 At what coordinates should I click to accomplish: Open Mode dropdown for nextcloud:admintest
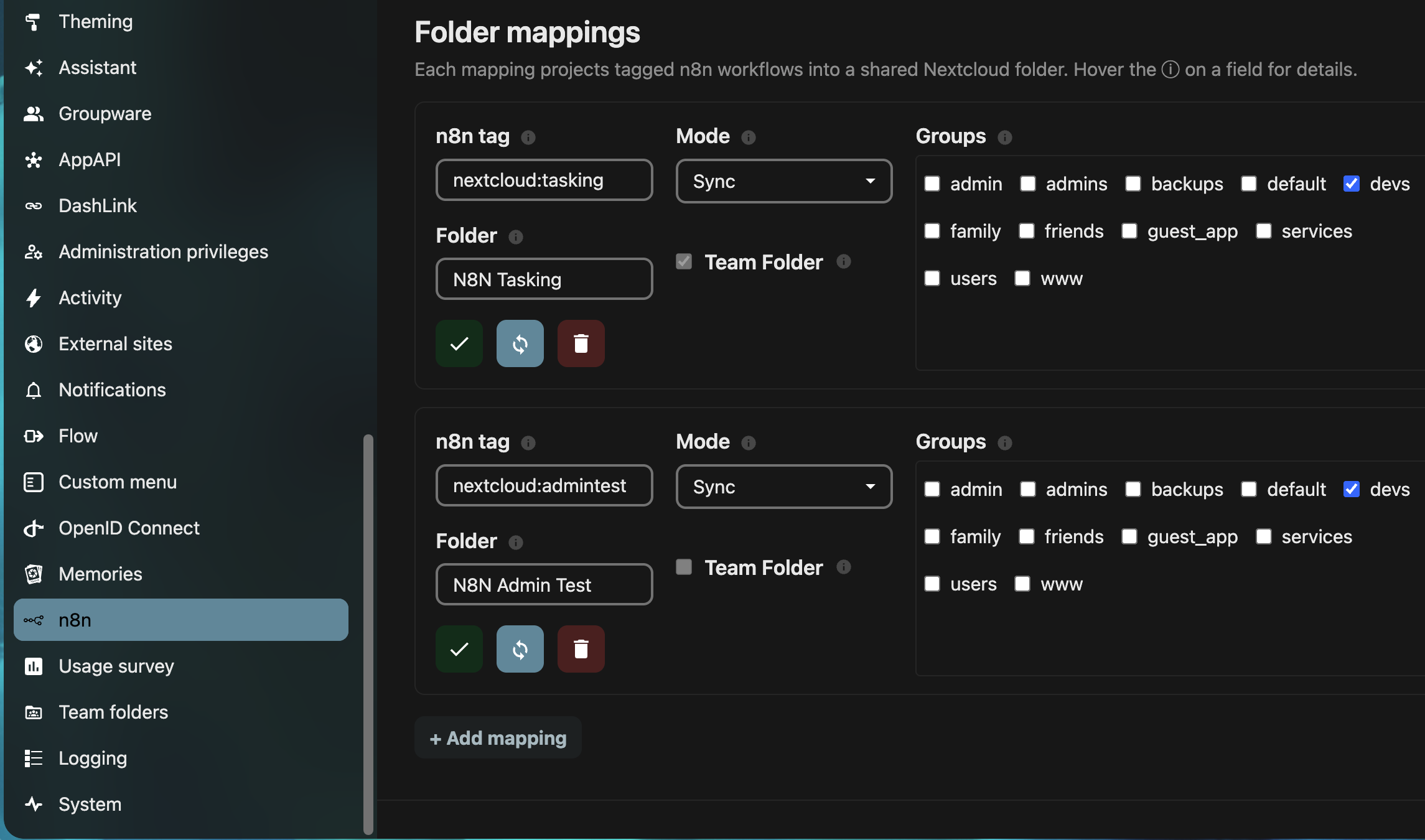pyautogui.click(x=784, y=487)
